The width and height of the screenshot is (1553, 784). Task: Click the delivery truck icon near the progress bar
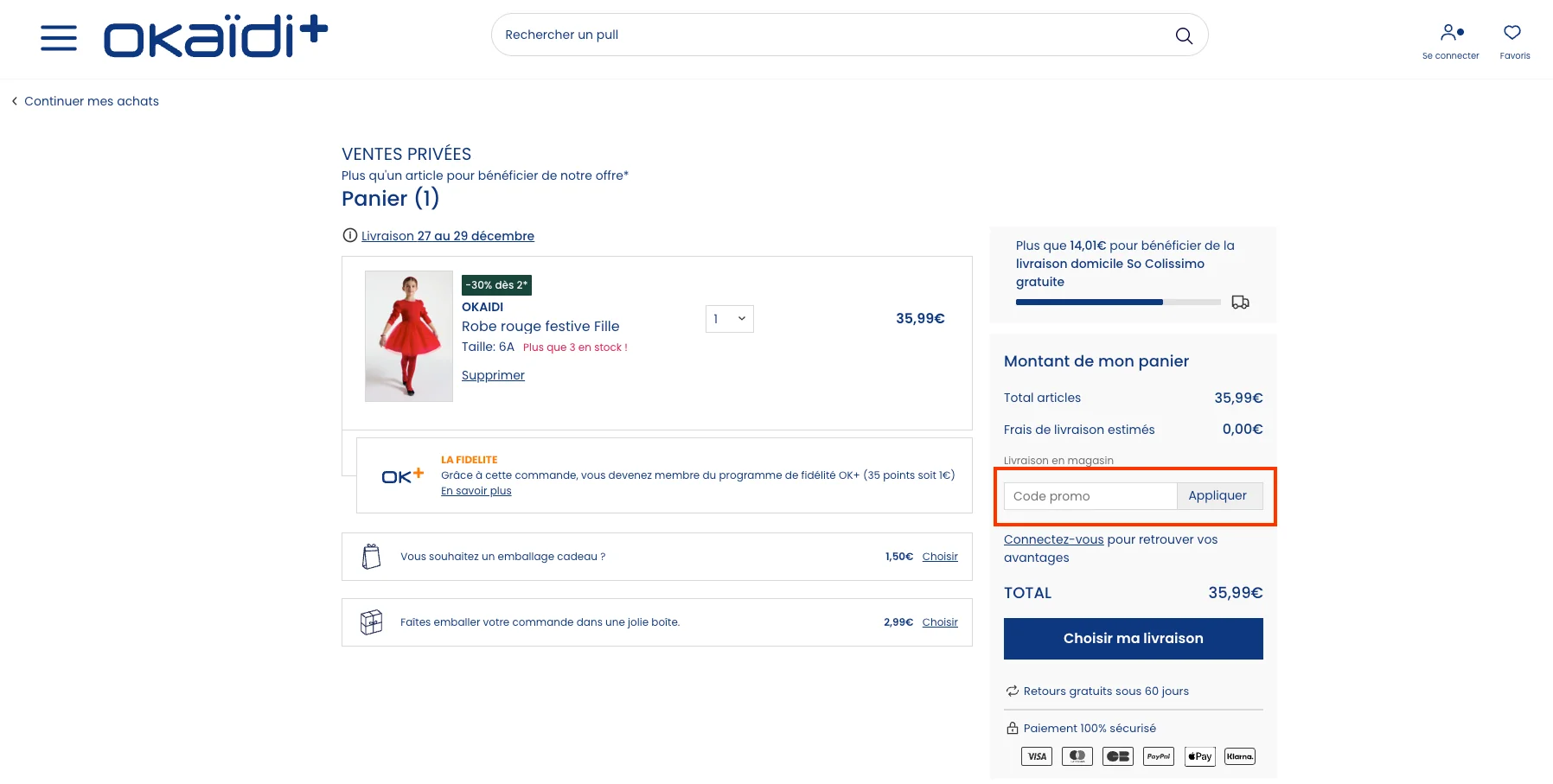tap(1240, 302)
